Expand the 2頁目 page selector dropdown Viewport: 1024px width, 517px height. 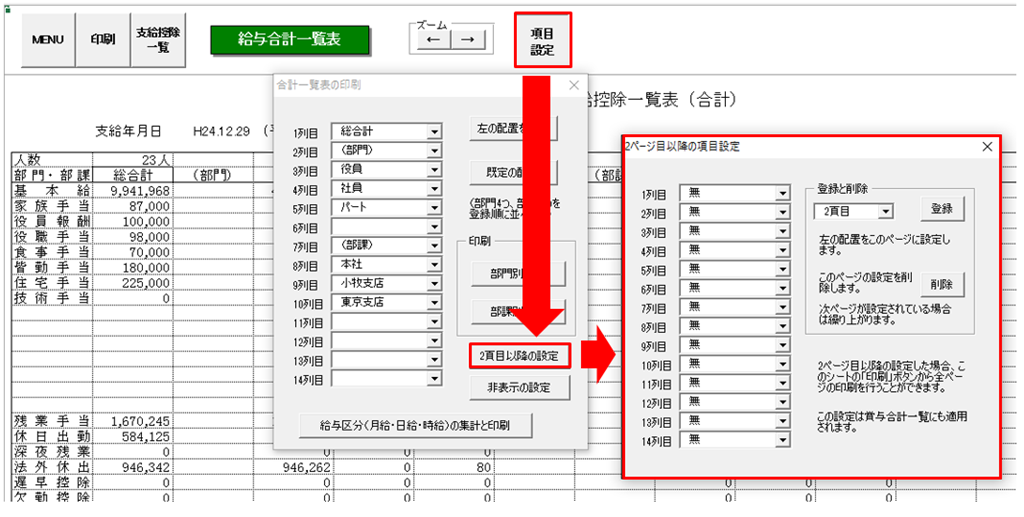point(885,211)
